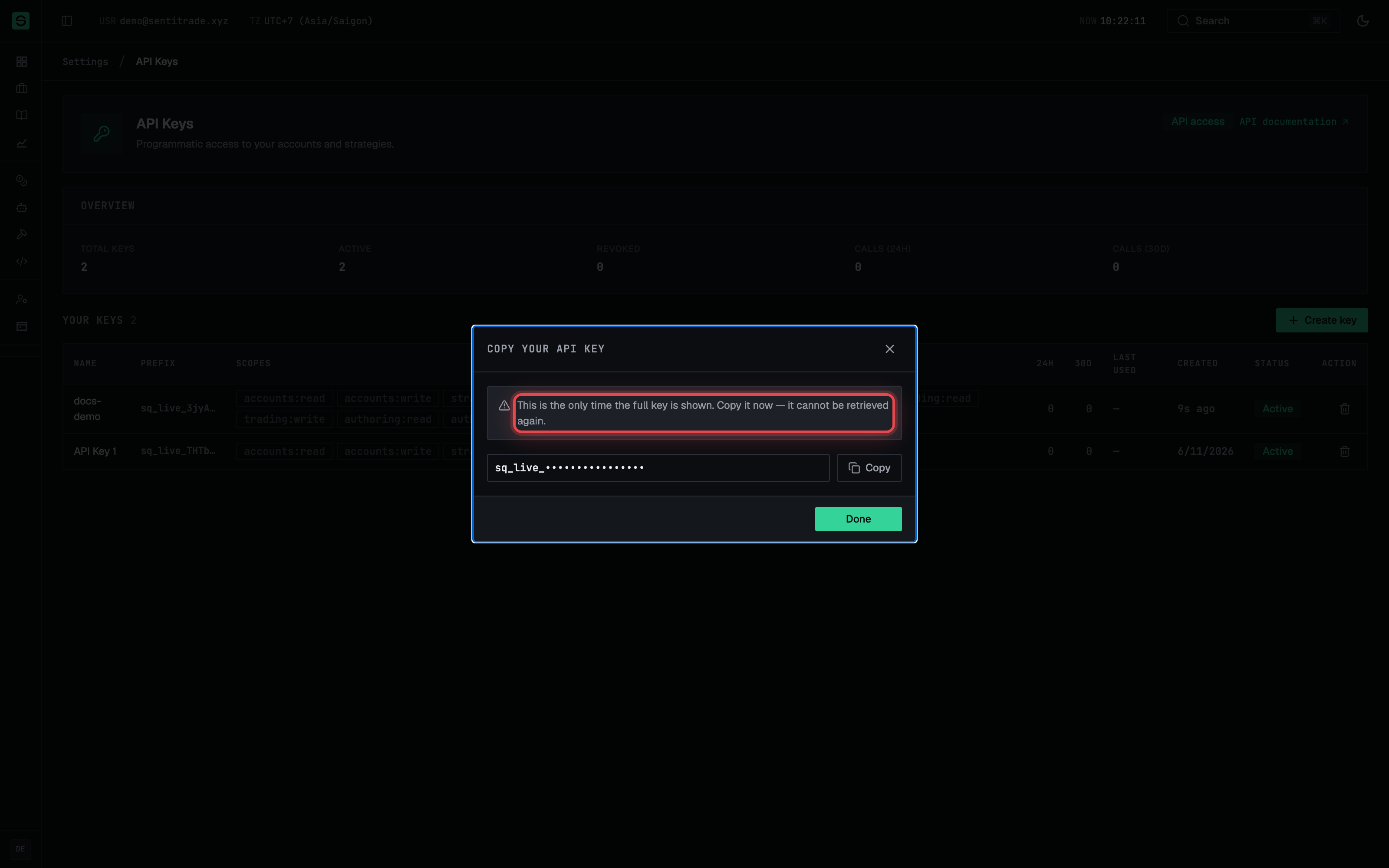Open the line chart icon in sidebar
The width and height of the screenshot is (1389, 868).
pyautogui.click(x=22, y=143)
